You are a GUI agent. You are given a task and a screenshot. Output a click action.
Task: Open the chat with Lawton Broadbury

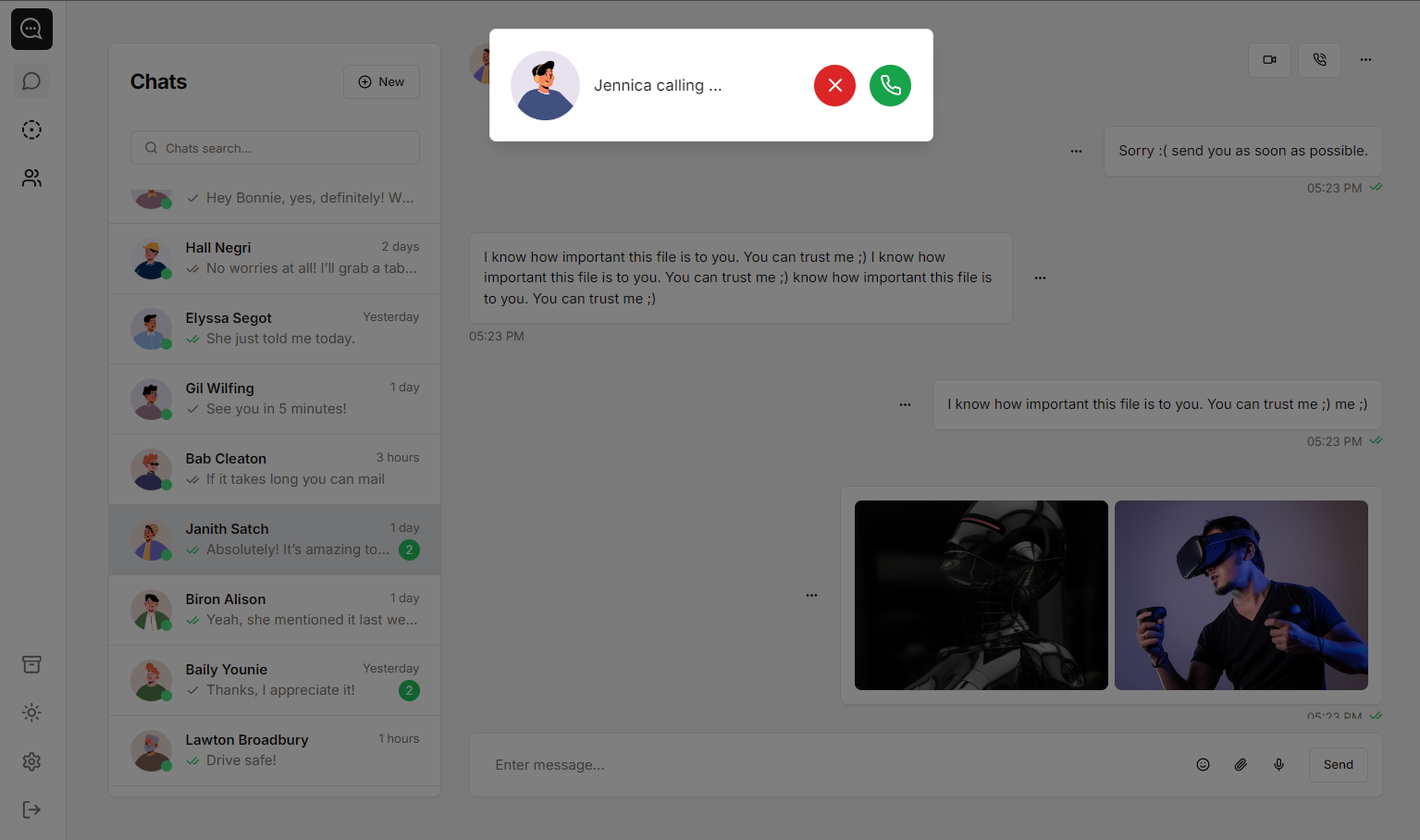(x=275, y=749)
